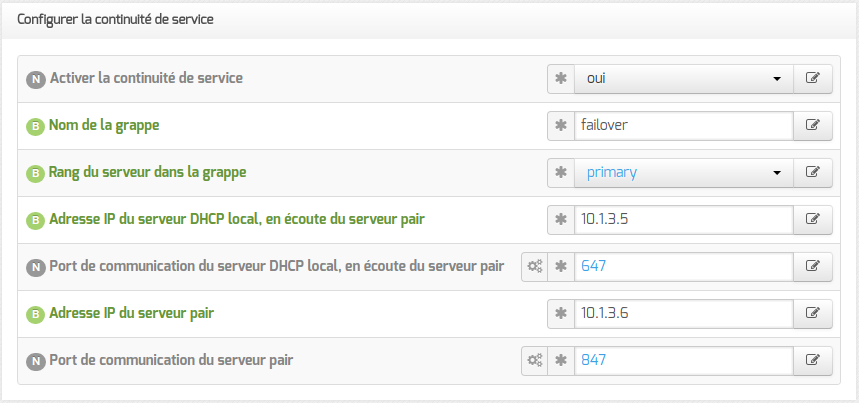
Task: Click edit icon beside 10.1.3.6 field
Action: [x=813, y=314]
